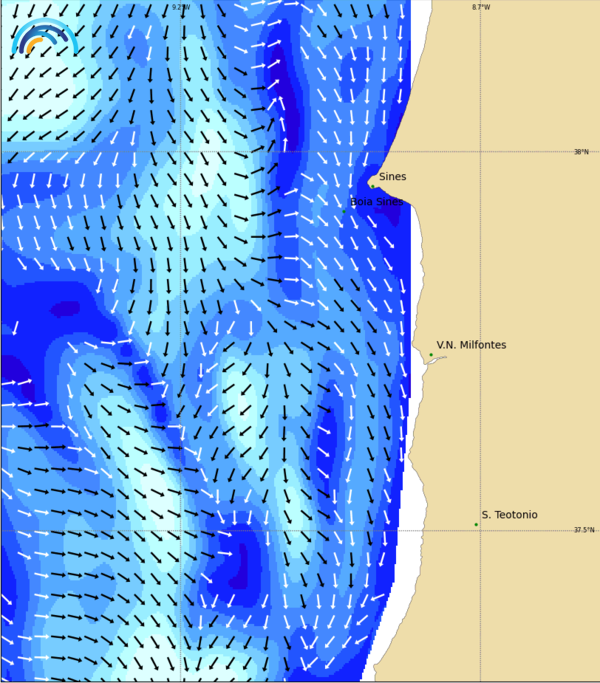The height and width of the screenshot is (683, 600).
Task: Click the 8.7°W longitude label
Action: [481, 7]
